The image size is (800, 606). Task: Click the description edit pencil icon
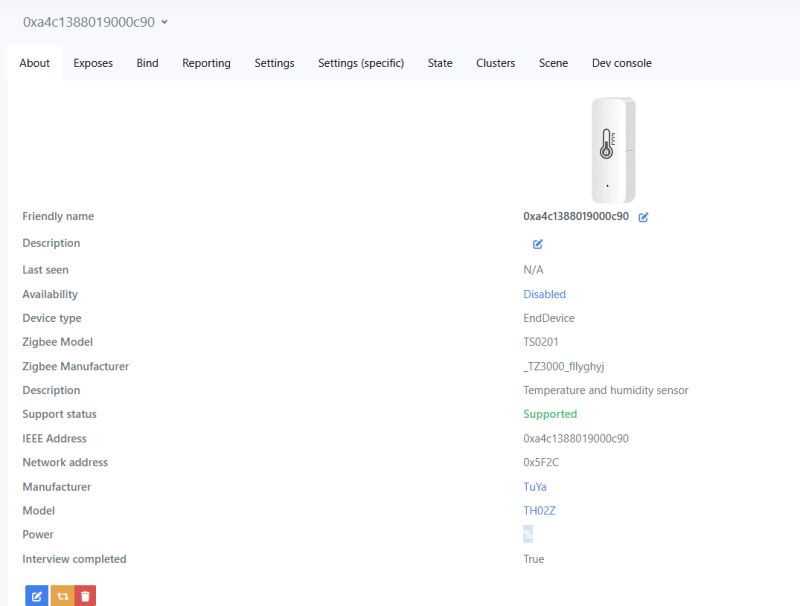pos(537,243)
